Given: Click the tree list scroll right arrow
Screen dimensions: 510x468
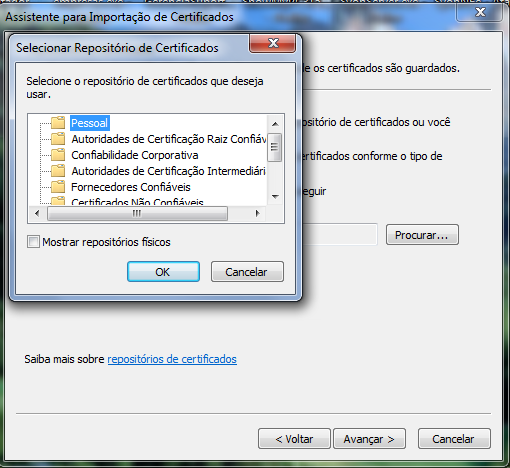Looking at the screenshot, I should (257, 213).
